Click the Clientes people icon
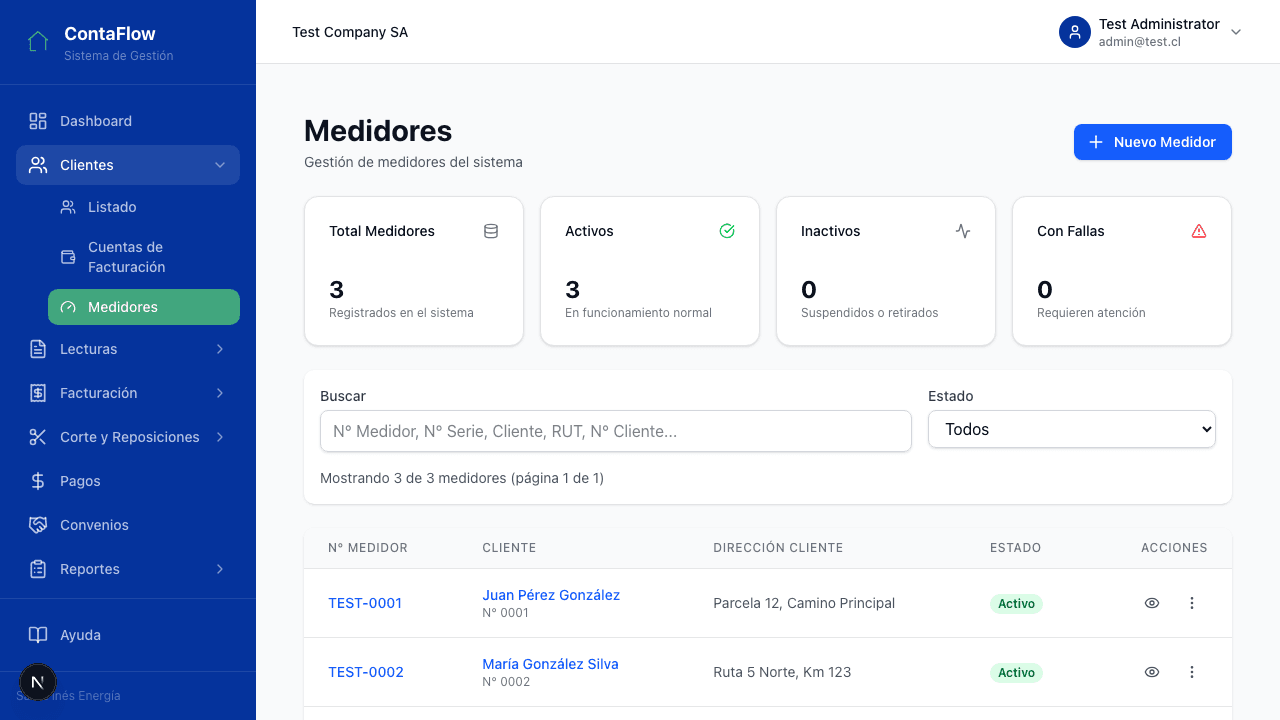This screenshot has height=720, width=1280. (38, 165)
